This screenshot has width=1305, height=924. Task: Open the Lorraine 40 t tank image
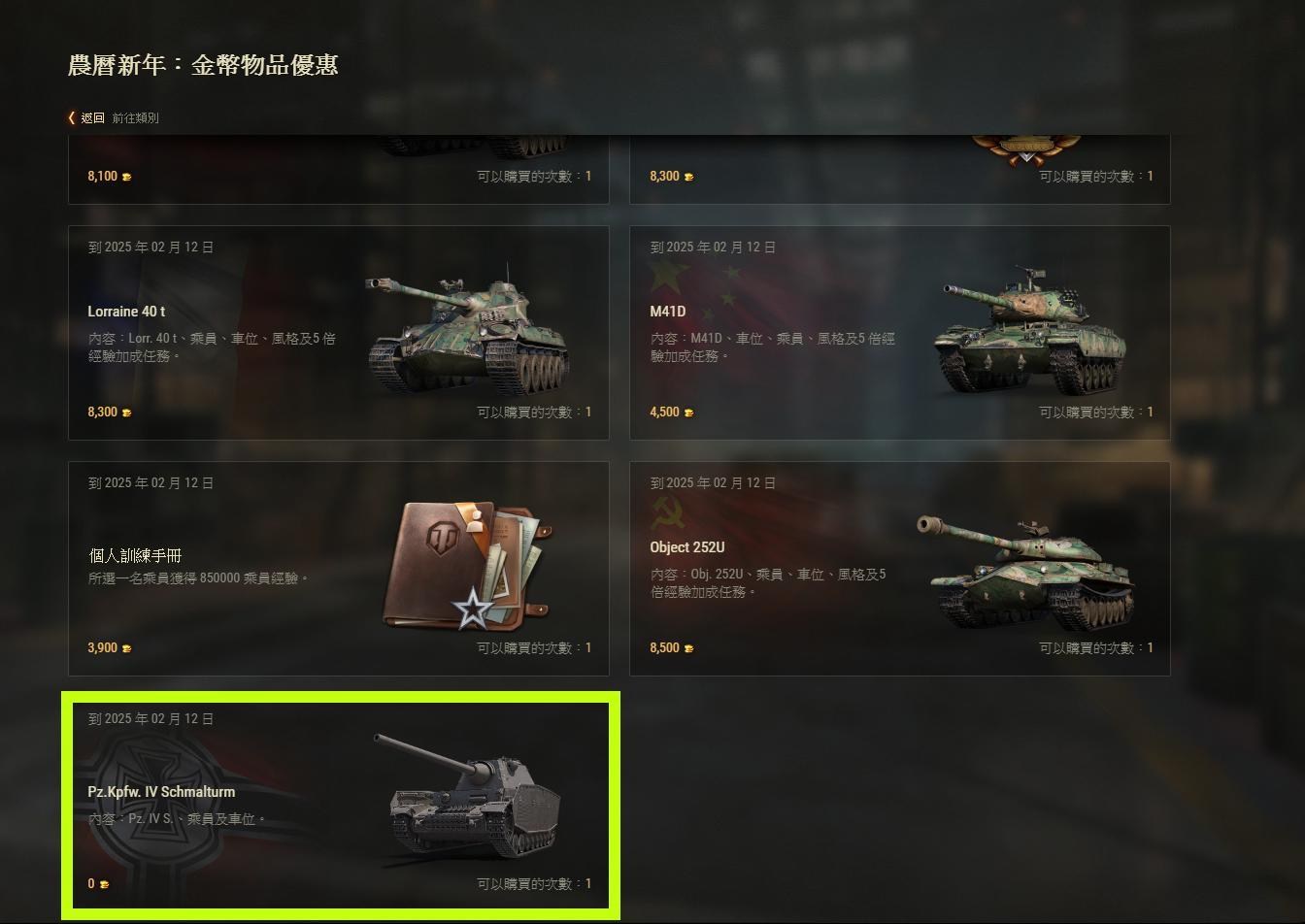(468, 326)
